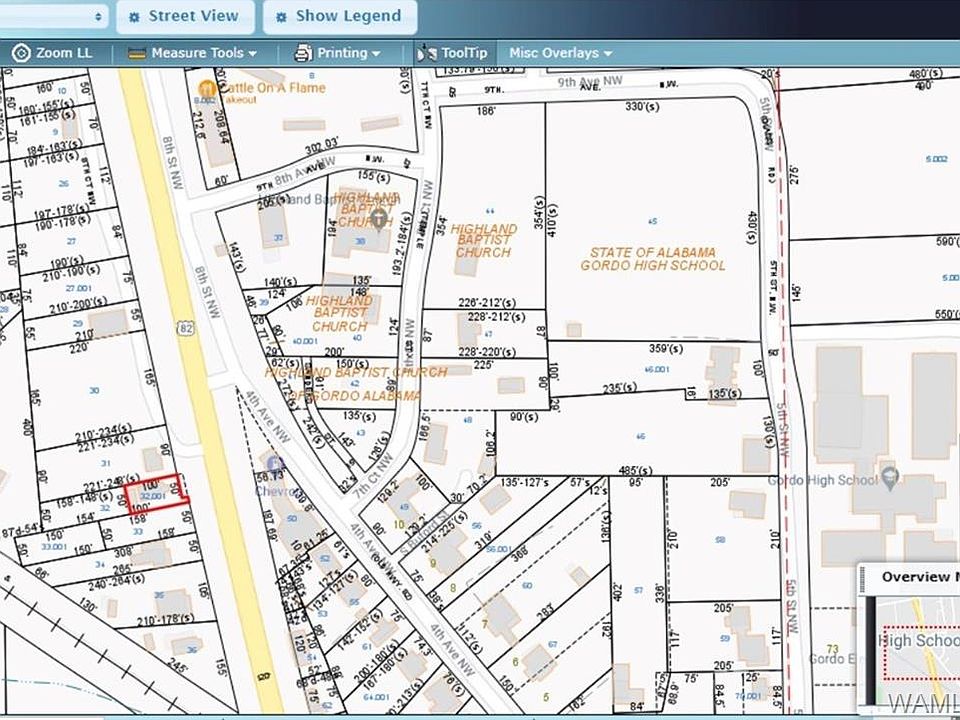Click the Gordo High School map pin
The height and width of the screenshot is (720, 960).
(x=891, y=478)
